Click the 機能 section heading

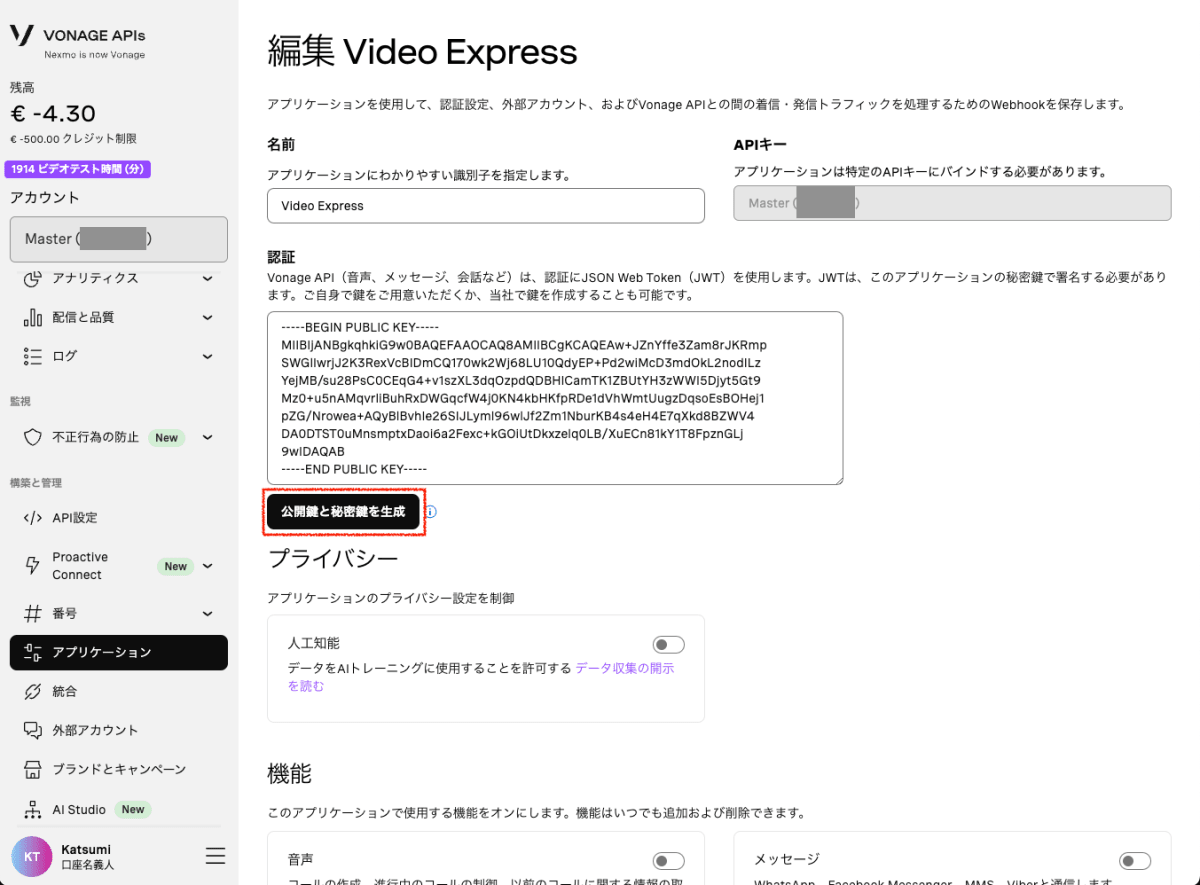pos(289,773)
